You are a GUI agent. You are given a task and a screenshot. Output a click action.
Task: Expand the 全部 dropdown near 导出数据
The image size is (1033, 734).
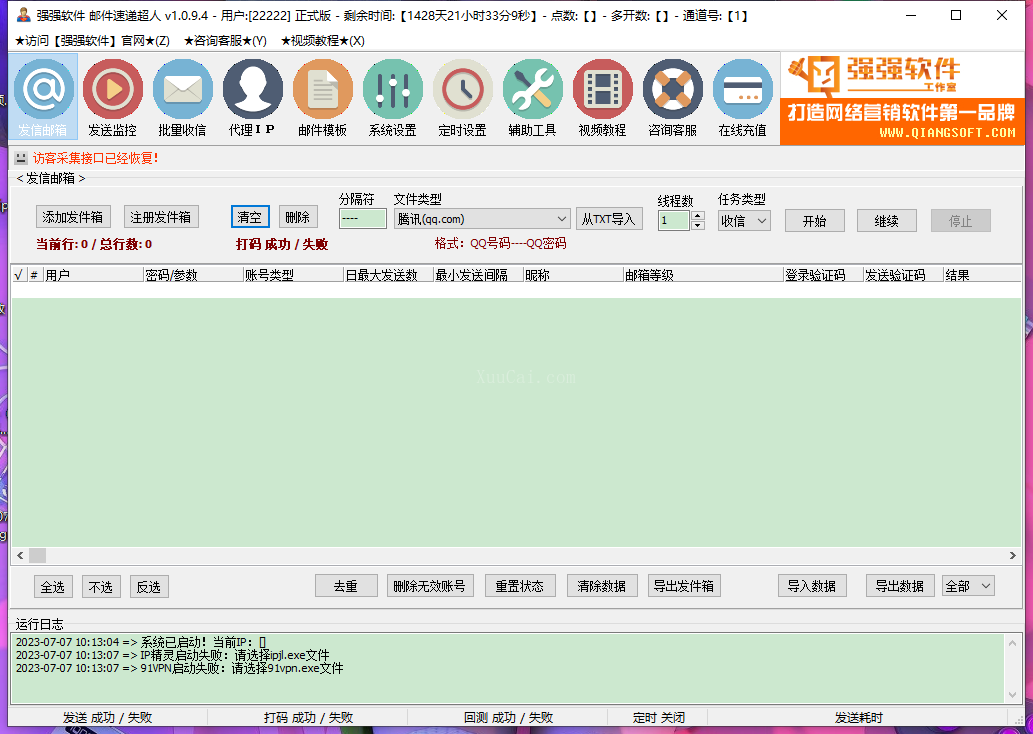[x=985, y=586]
